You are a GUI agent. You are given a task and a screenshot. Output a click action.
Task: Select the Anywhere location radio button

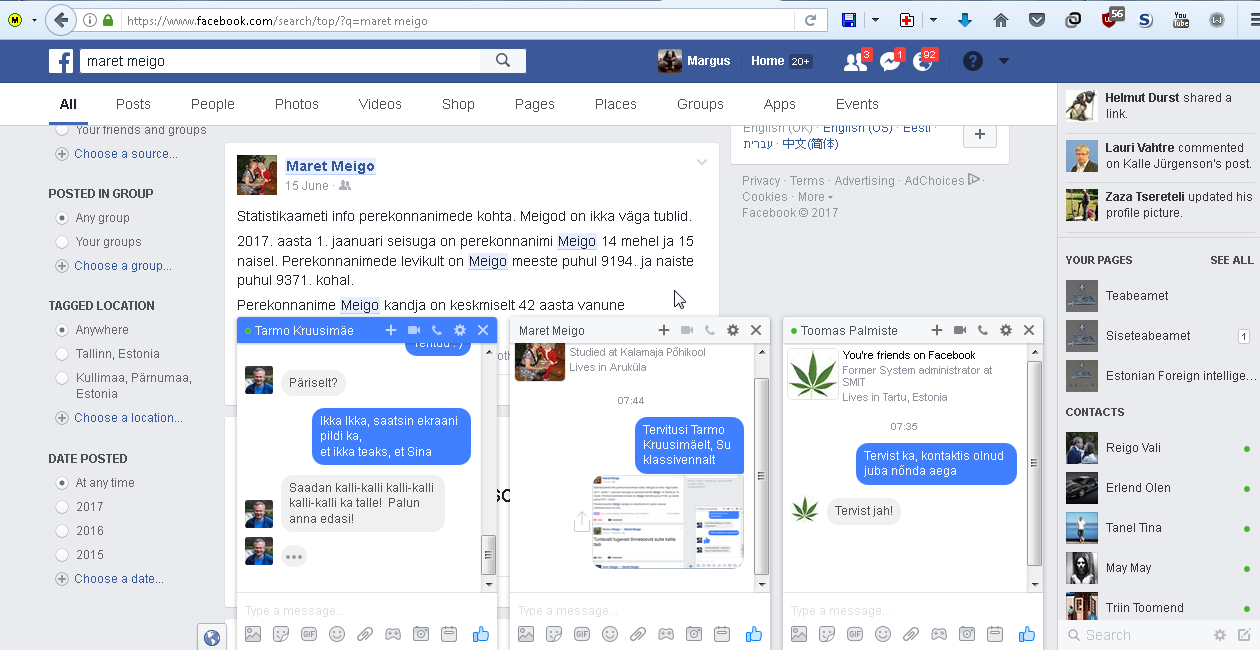coord(62,330)
